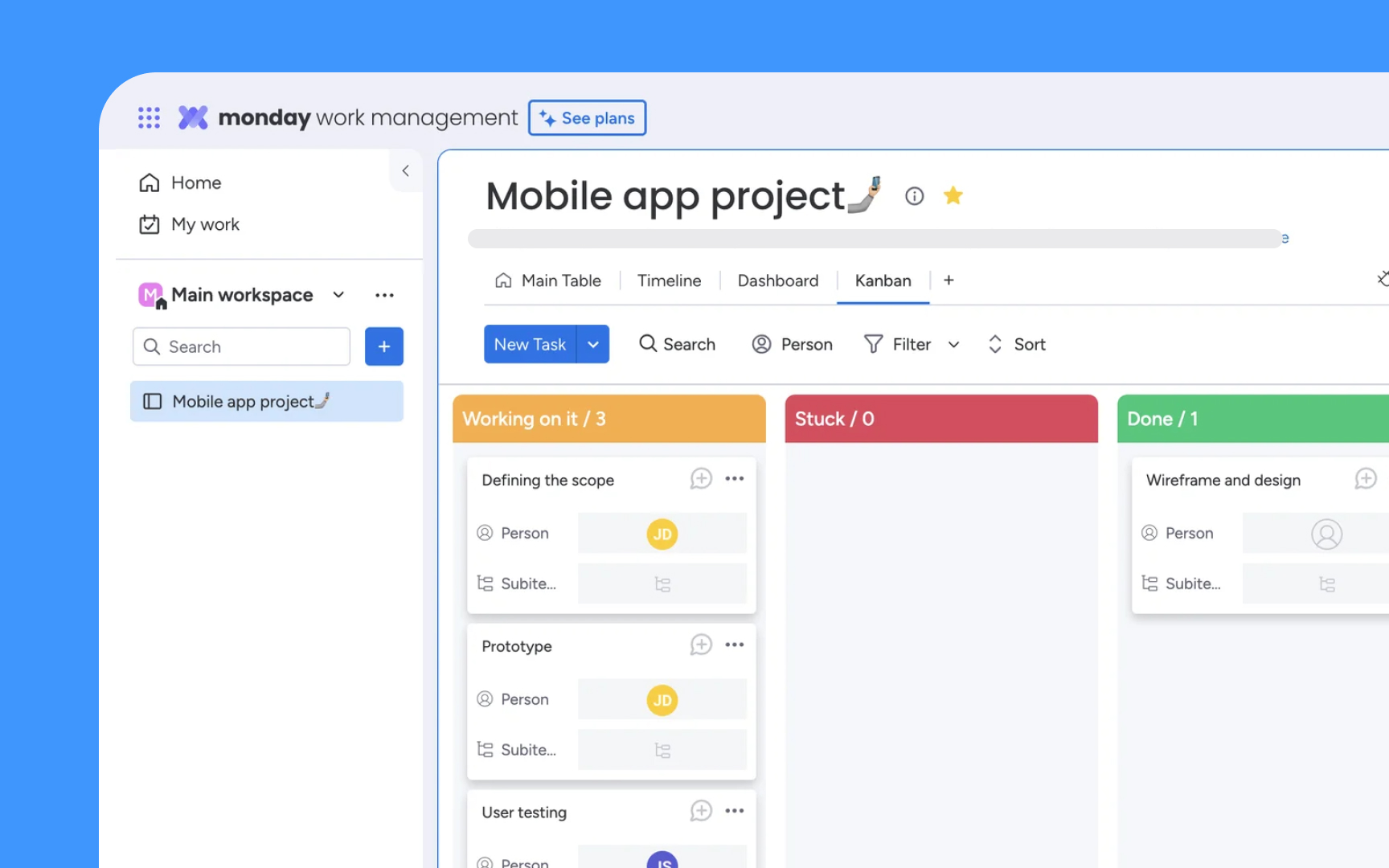Open the Prototype card's three-dot menu
This screenshot has width=1389, height=868.
click(x=734, y=645)
